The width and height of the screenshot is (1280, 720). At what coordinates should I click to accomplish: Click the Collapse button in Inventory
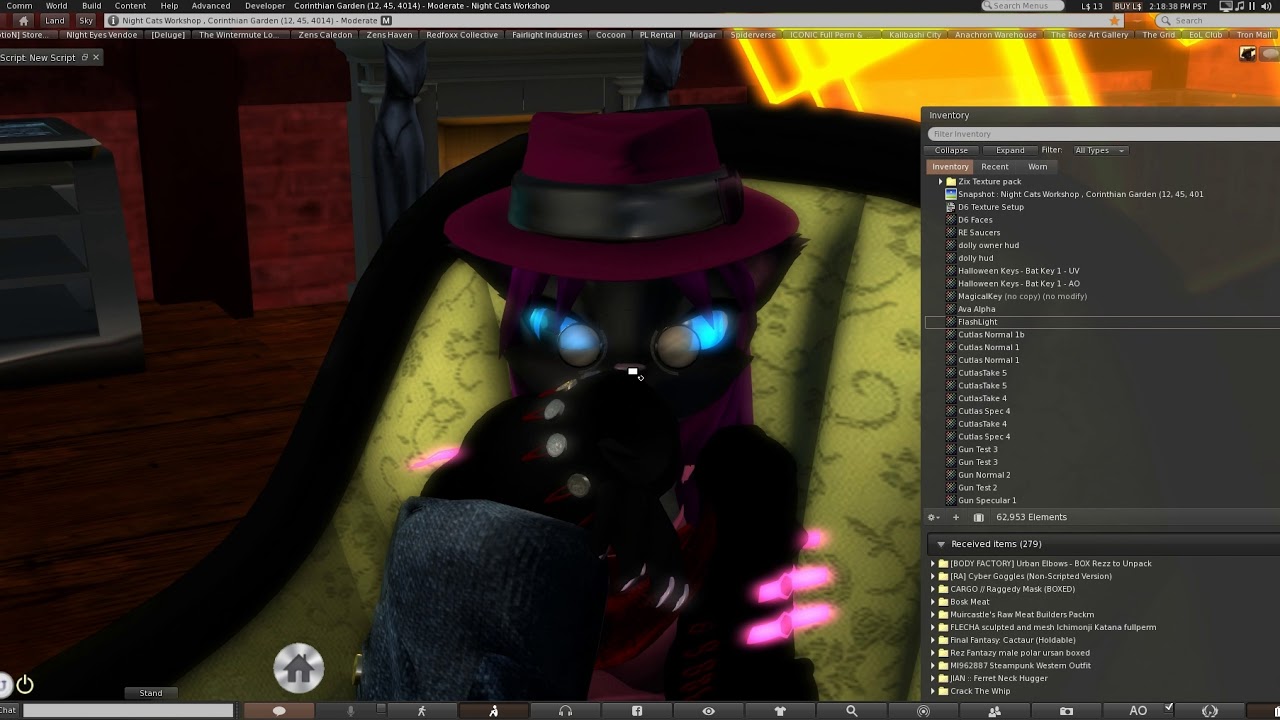click(x=951, y=150)
